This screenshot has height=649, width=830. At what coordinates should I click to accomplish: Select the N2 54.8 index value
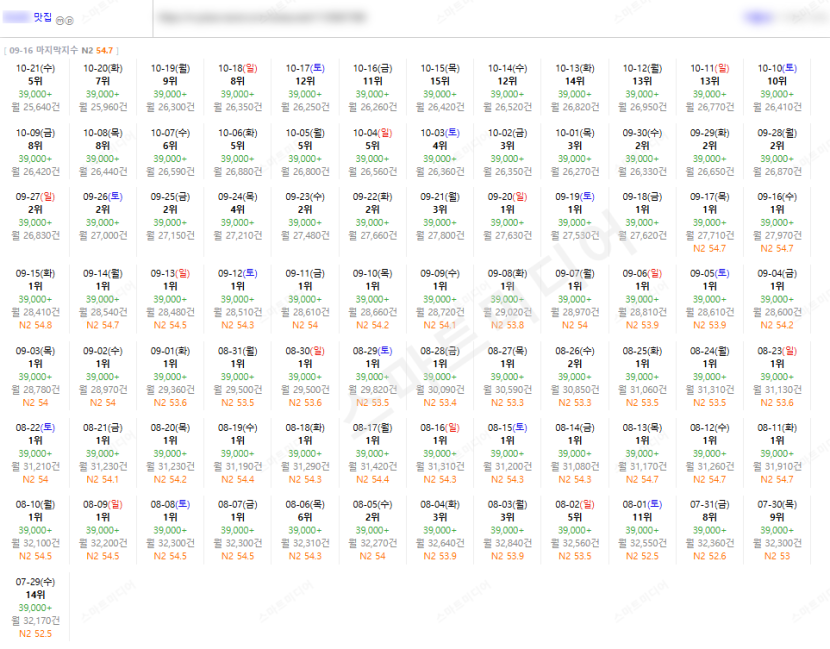[35, 325]
